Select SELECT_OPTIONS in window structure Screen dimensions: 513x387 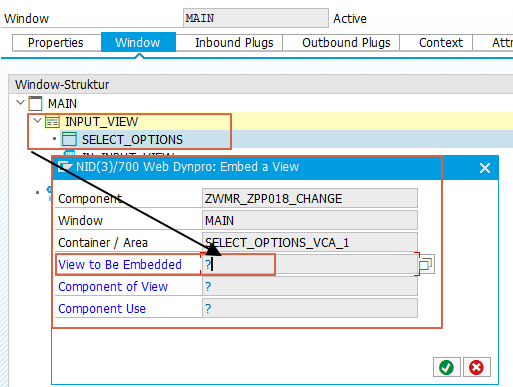pos(132,140)
